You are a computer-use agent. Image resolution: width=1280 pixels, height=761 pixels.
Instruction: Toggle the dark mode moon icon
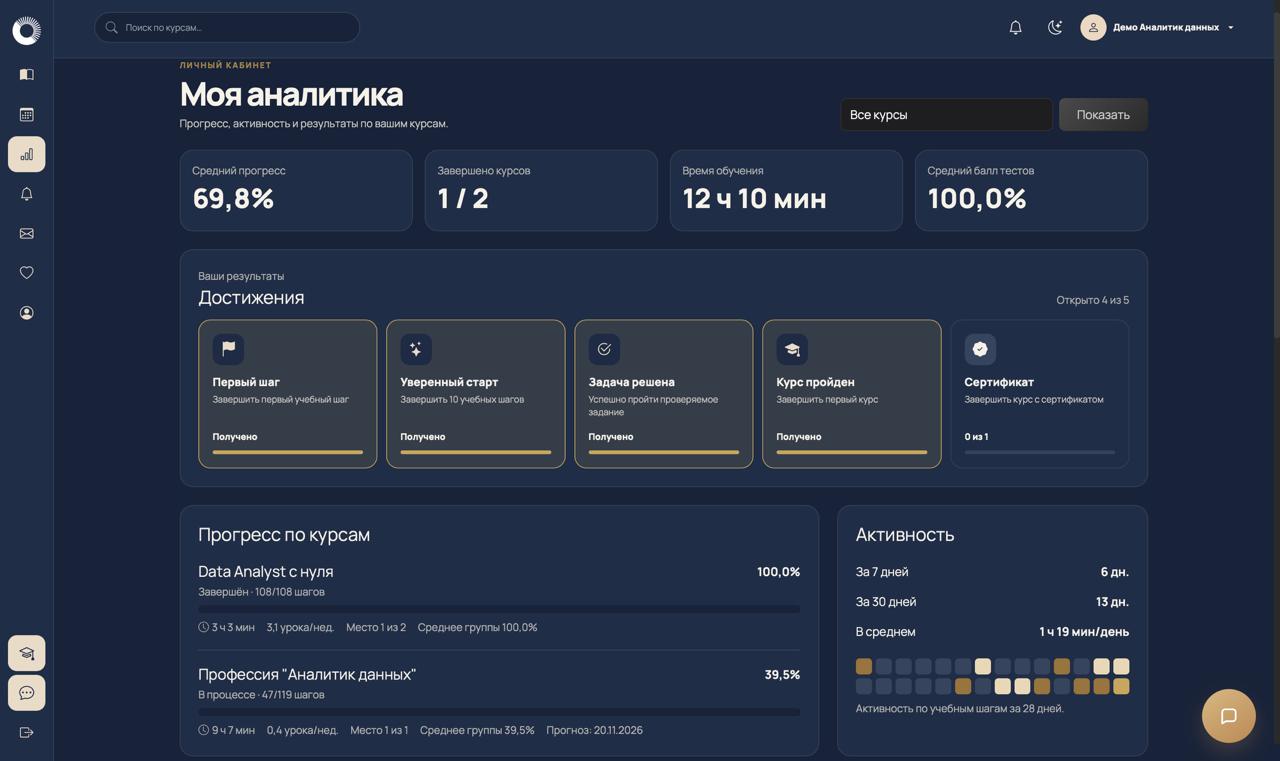tap(1055, 27)
